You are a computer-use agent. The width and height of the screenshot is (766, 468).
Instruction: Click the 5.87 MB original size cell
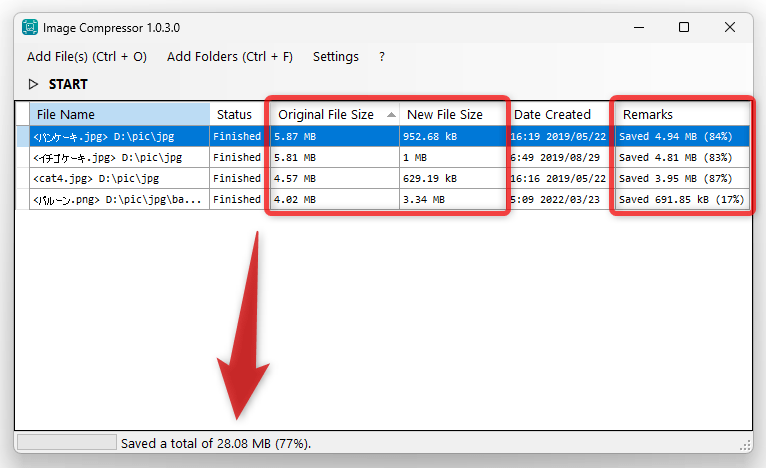(335, 136)
